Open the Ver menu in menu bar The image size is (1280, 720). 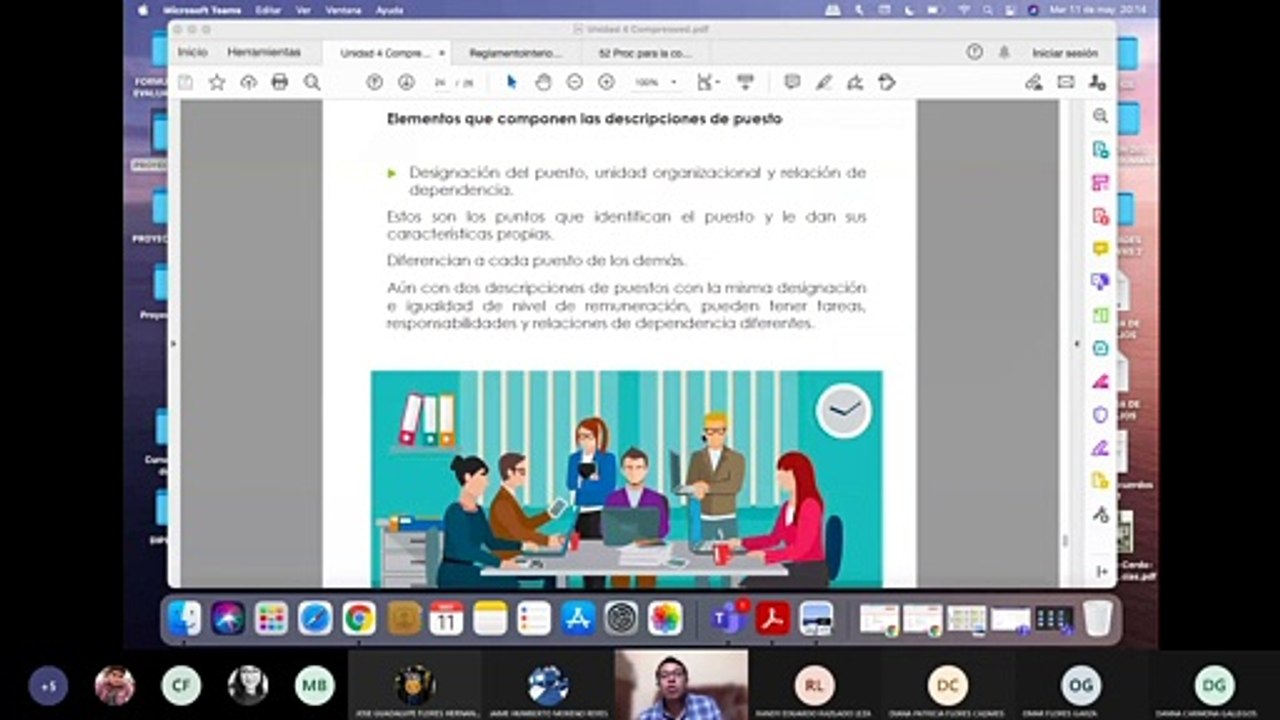click(x=303, y=10)
